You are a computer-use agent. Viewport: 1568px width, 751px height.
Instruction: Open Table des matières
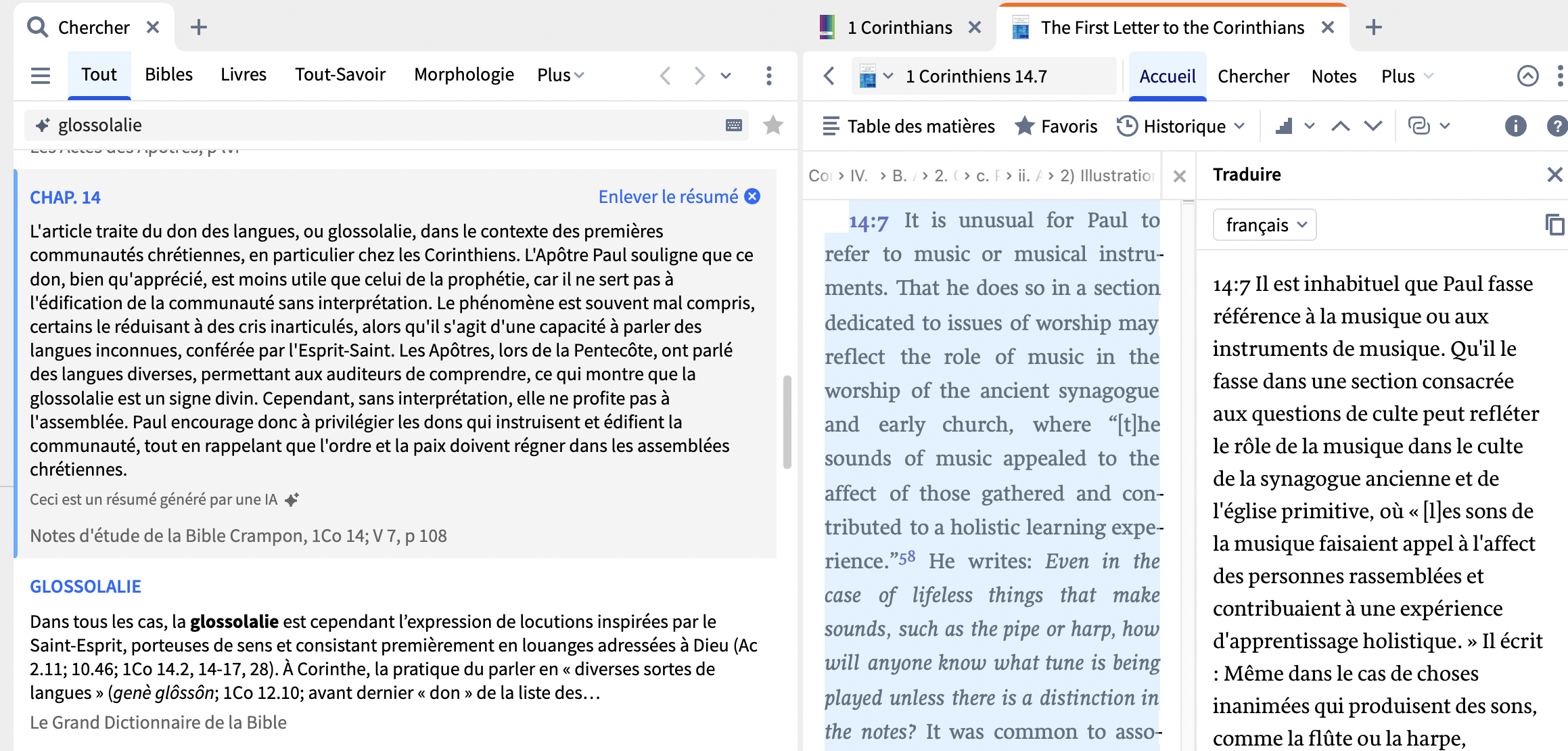click(908, 127)
